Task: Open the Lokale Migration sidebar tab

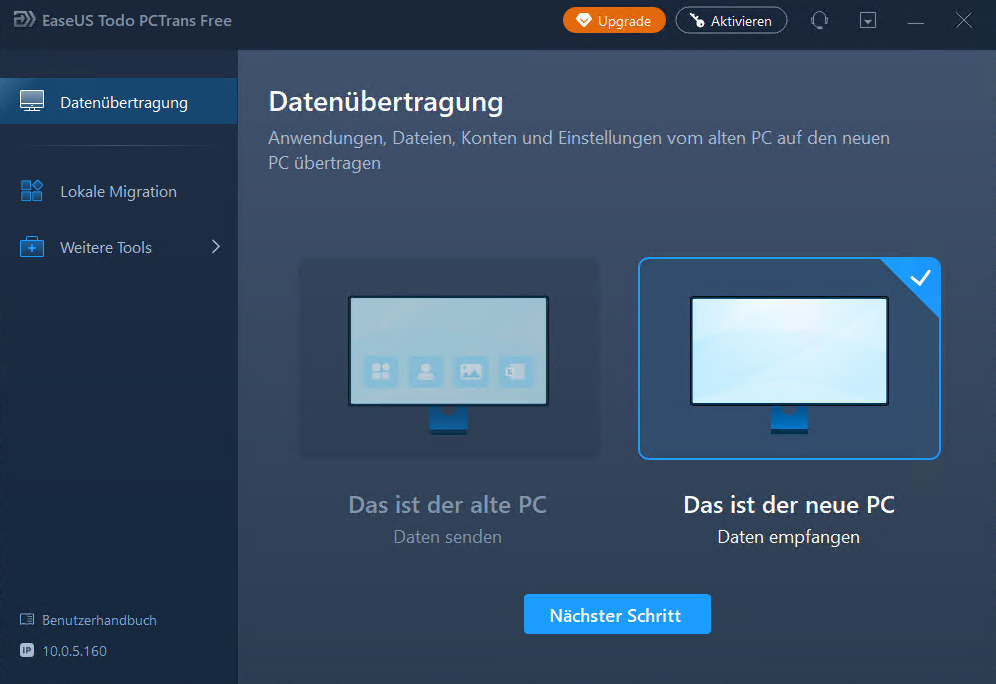Action: (119, 191)
